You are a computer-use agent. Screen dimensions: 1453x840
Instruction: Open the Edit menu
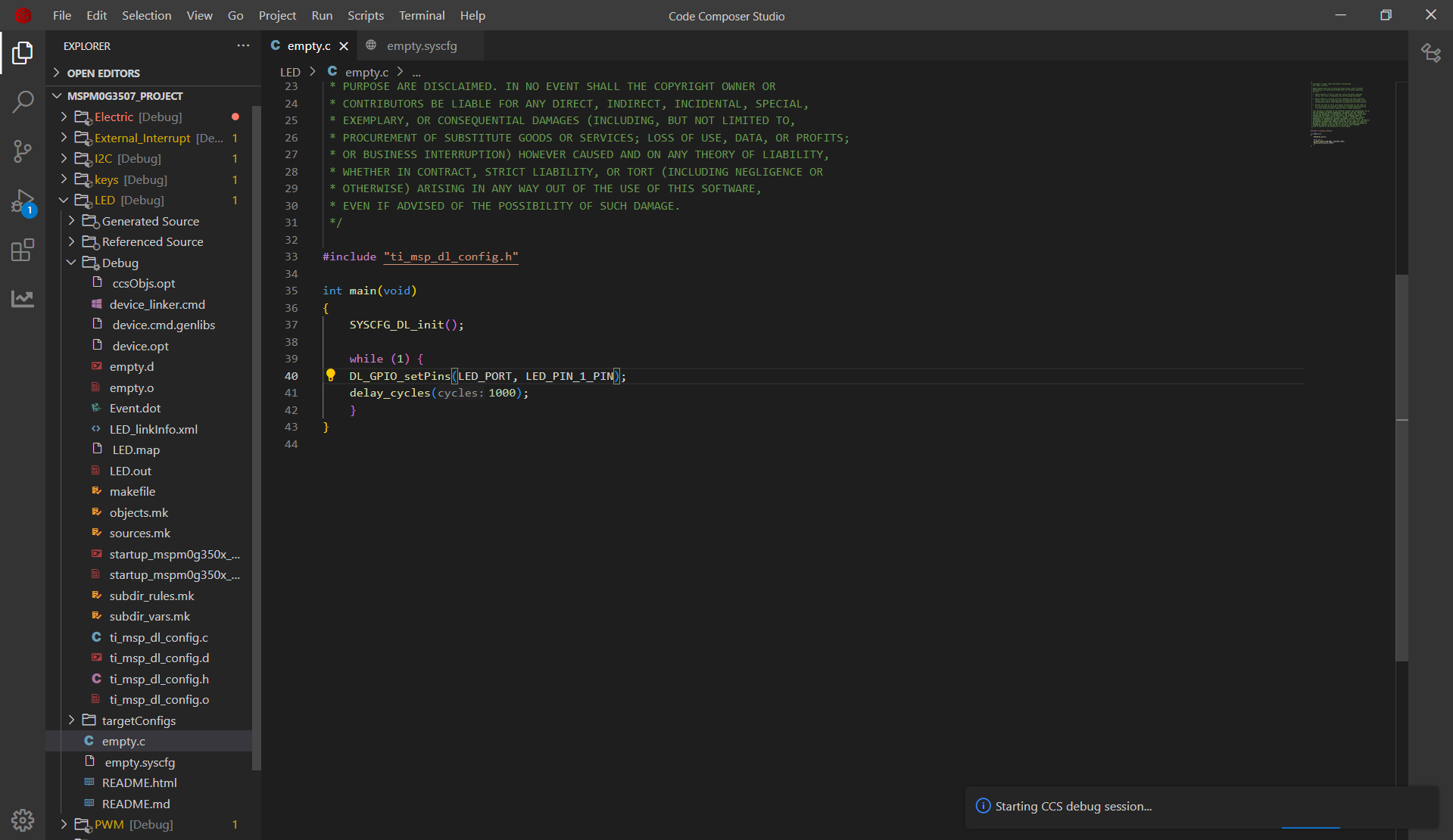(x=96, y=15)
